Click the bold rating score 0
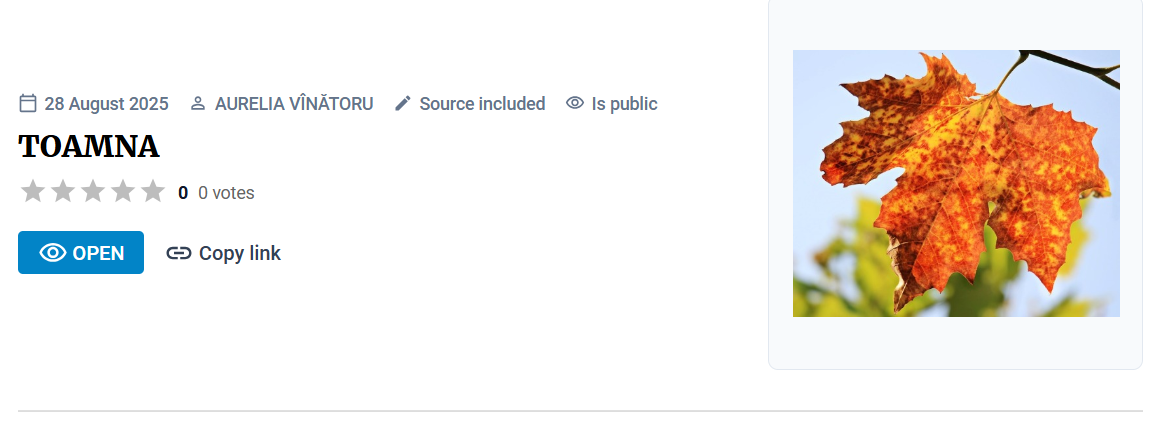1170x437 pixels. [x=183, y=193]
